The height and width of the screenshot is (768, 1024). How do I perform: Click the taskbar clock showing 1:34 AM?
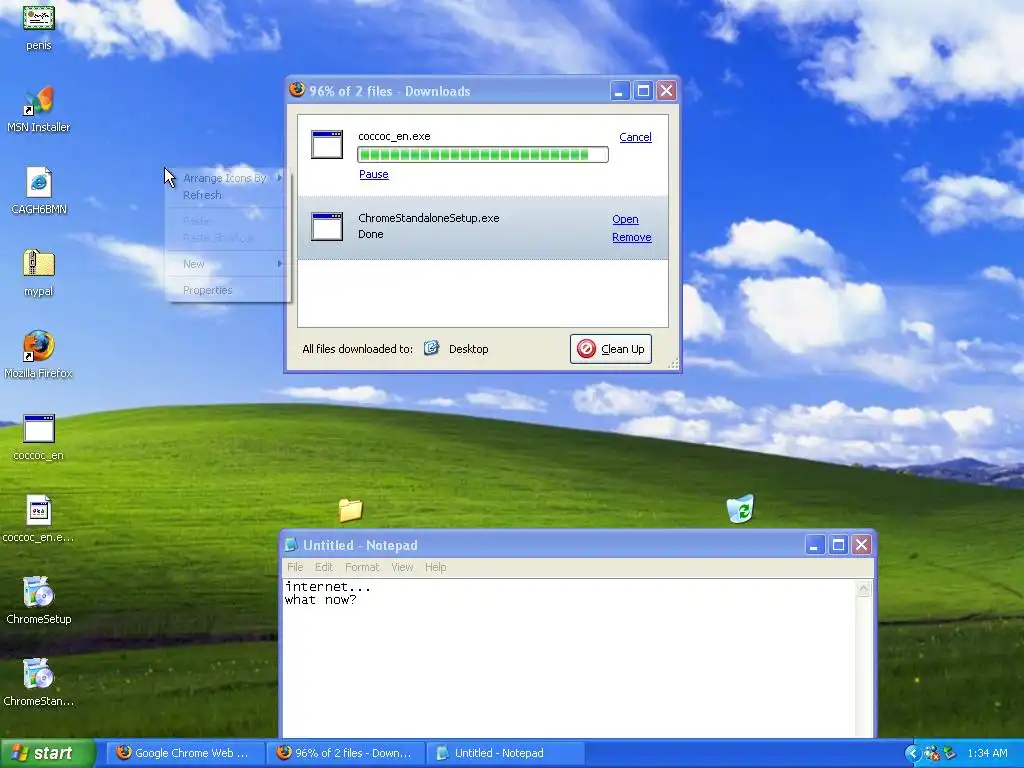(x=987, y=753)
